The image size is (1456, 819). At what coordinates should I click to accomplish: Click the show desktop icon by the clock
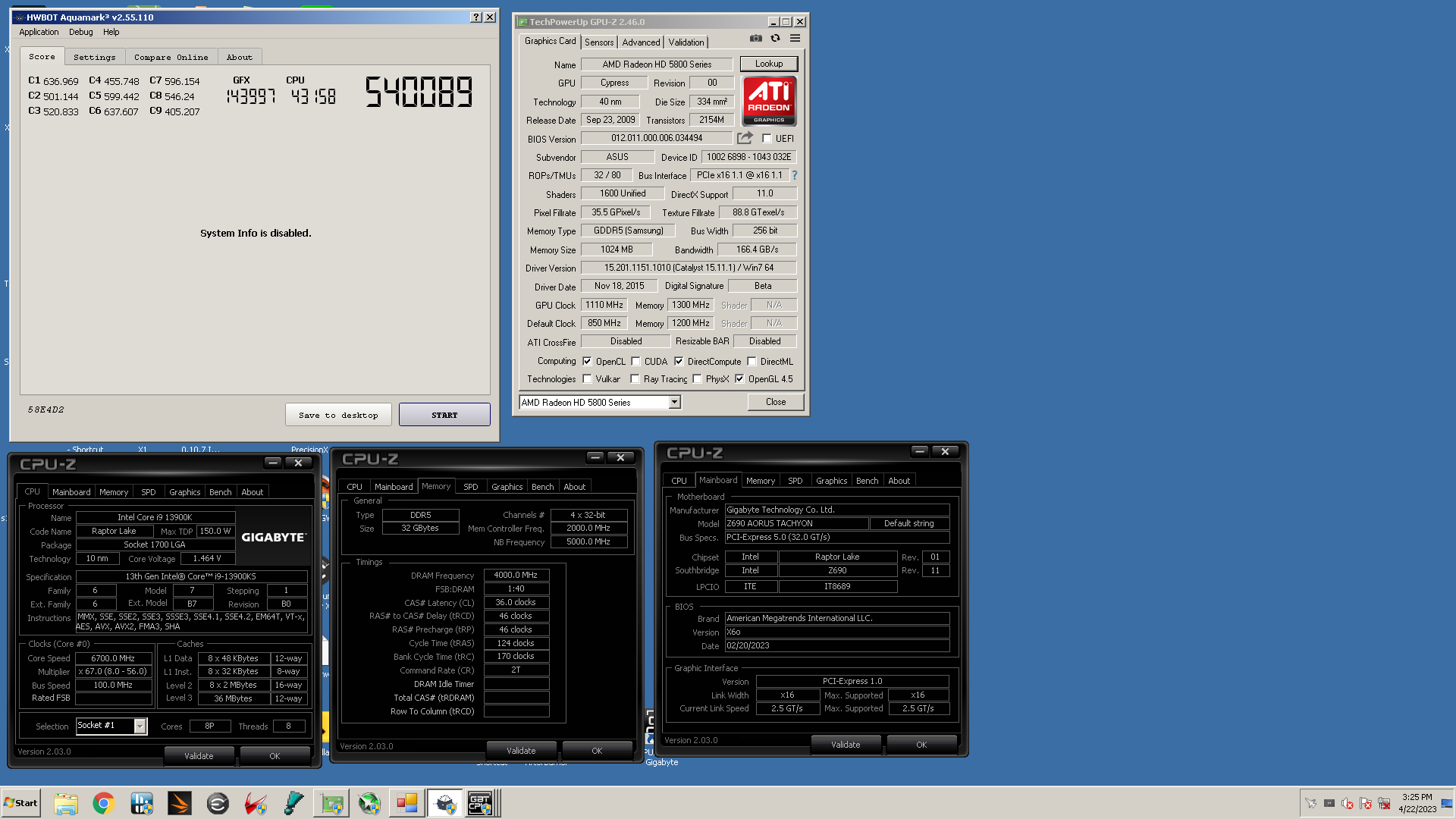1447,803
